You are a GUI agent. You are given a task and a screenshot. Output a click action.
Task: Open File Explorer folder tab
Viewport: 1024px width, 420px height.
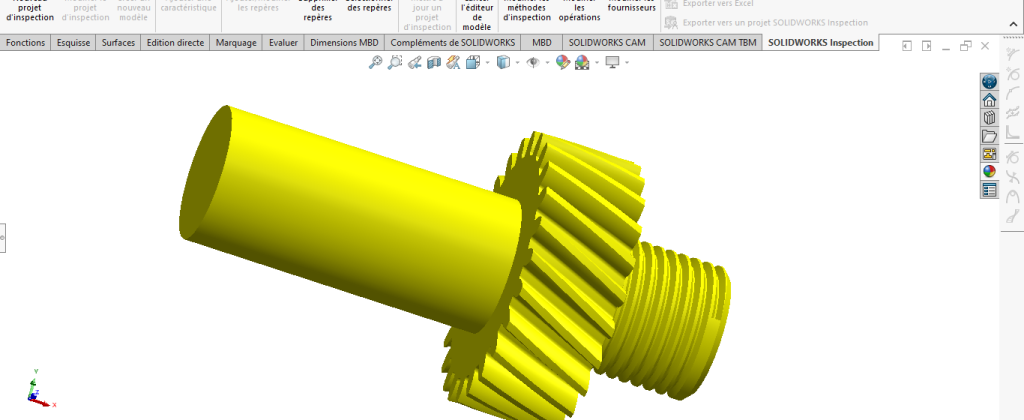[989, 136]
